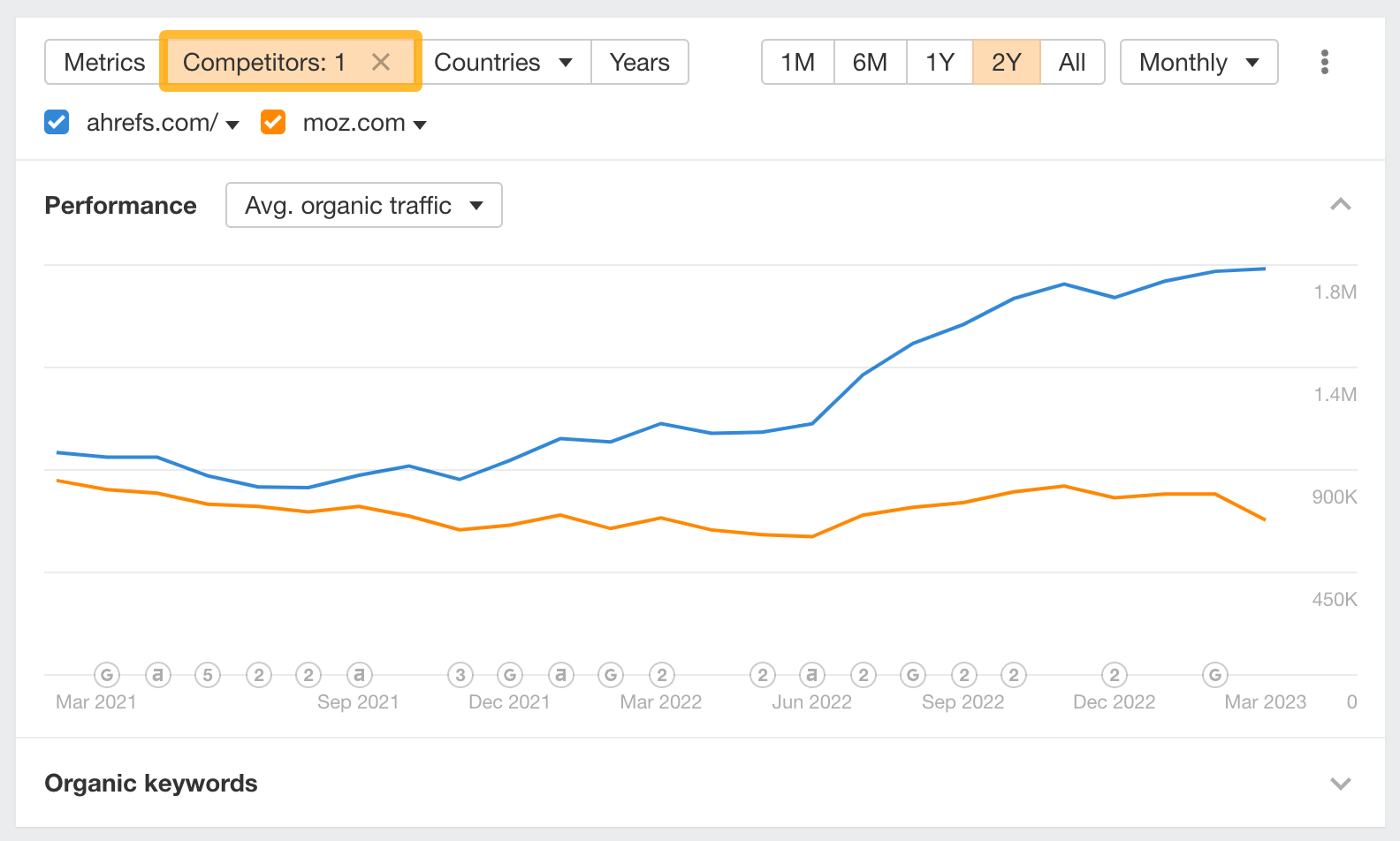The height and width of the screenshot is (841, 1400).
Task: Toggle the moz.com orange checkbox
Action: pyautogui.click(x=273, y=122)
